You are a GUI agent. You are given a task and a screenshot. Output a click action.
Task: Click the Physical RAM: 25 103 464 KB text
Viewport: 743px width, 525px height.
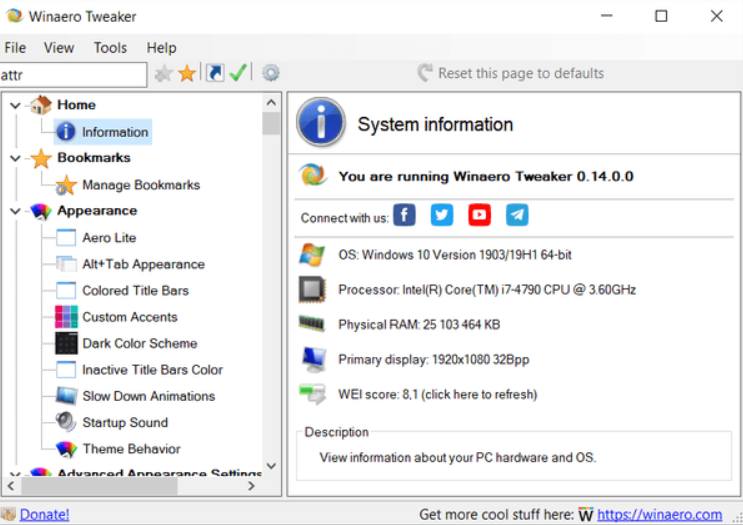click(x=419, y=325)
